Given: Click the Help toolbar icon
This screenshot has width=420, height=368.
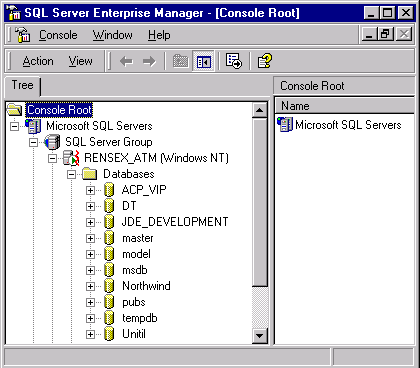Looking at the screenshot, I should point(265,61).
